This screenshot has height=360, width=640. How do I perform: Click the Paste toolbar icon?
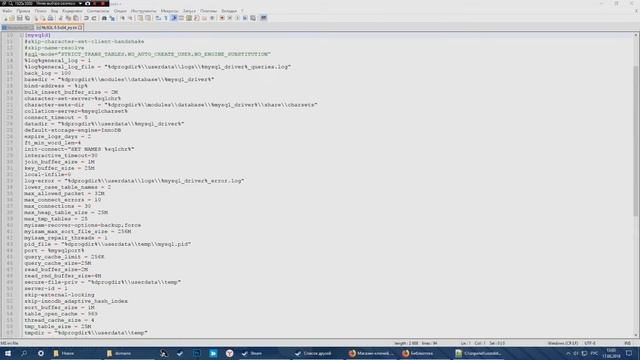coord(76,18)
